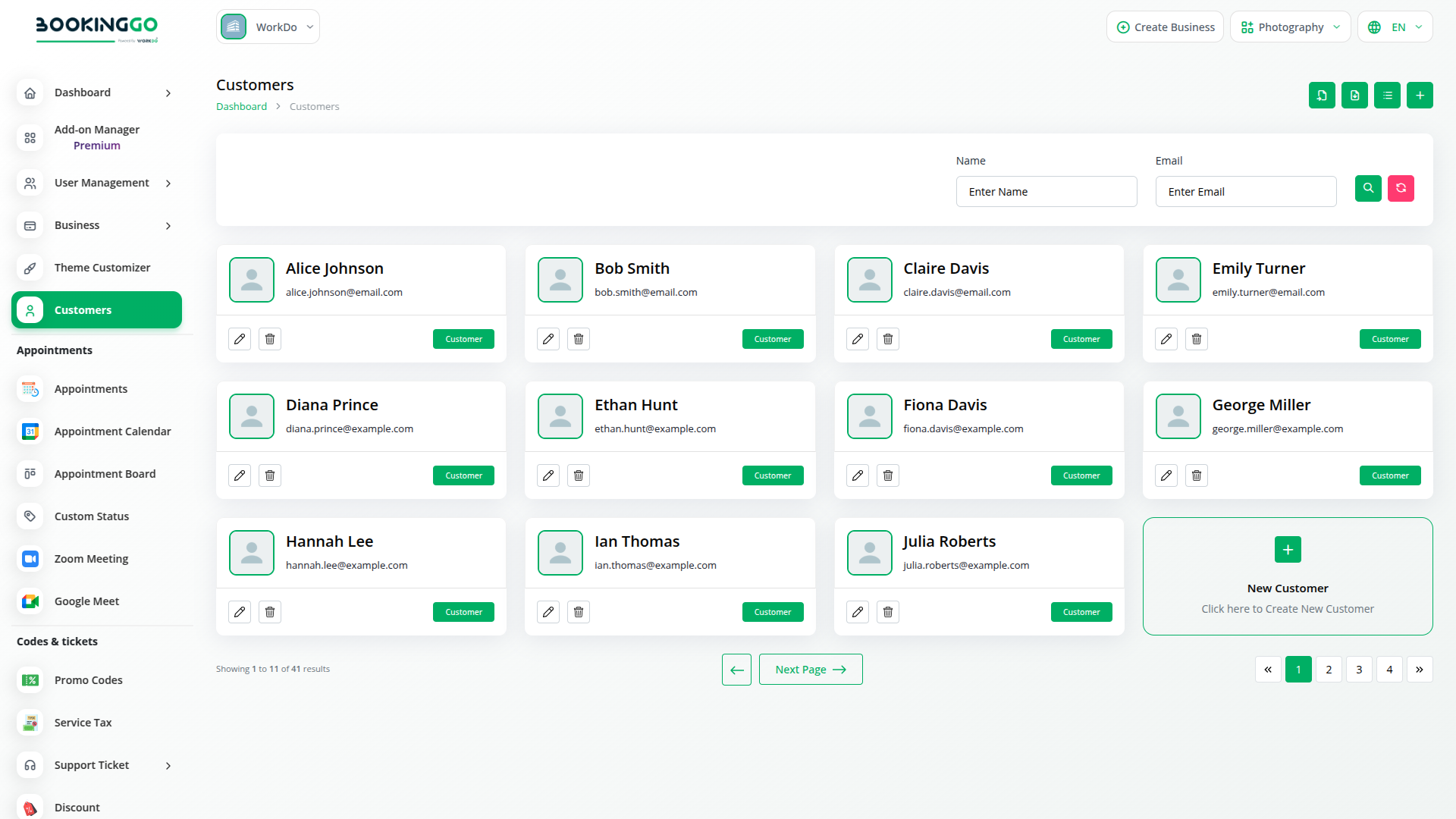
Task: Go to pagination page 3
Action: [1359, 670]
